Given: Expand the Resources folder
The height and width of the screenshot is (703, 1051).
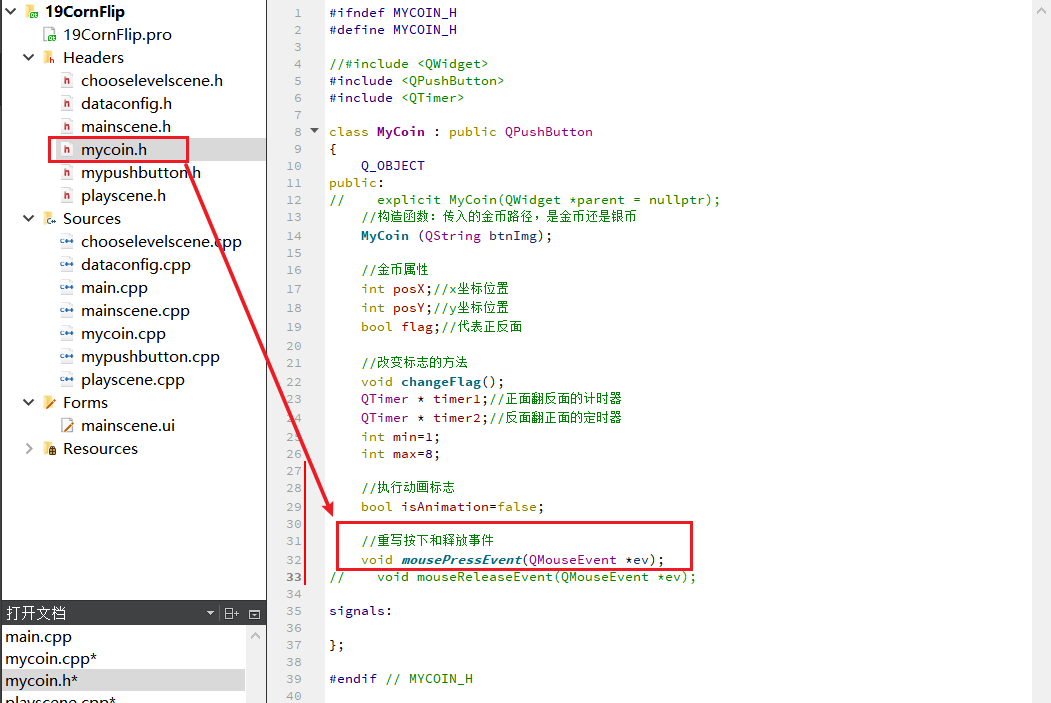Looking at the screenshot, I should pyautogui.click(x=28, y=448).
